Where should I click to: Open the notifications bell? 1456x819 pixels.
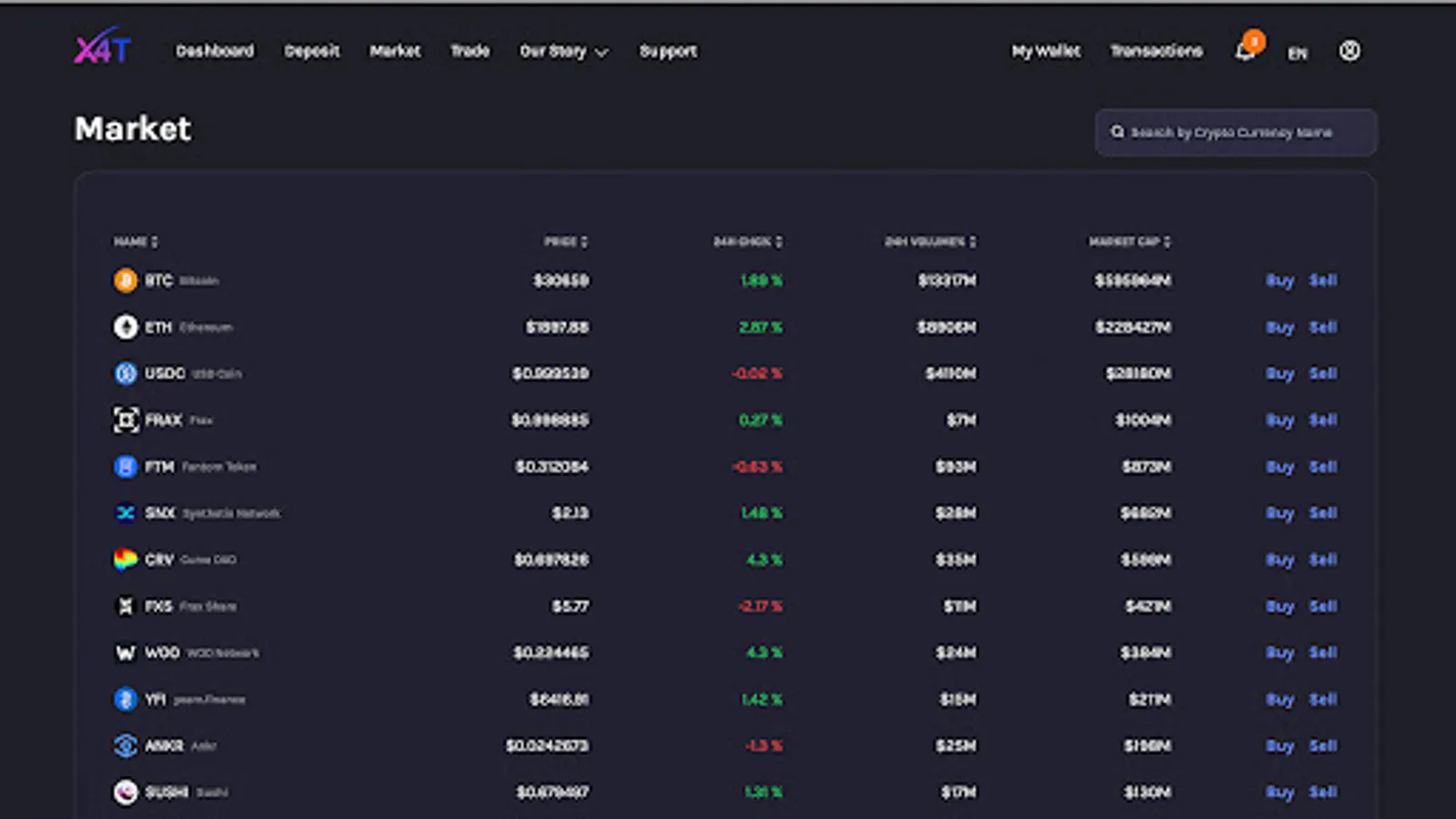point(1245,51)
